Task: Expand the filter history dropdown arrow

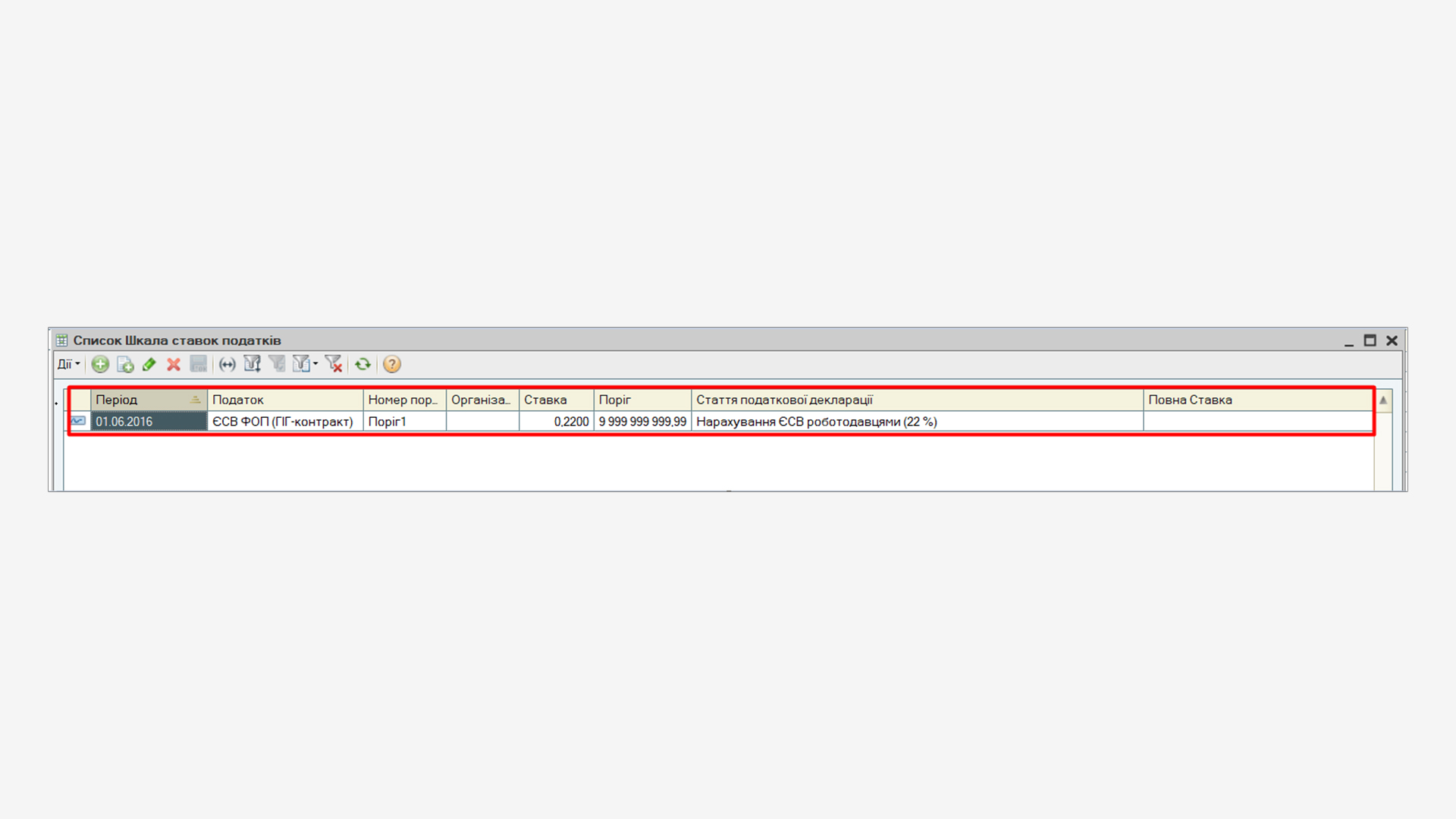Action: [315, 364]
